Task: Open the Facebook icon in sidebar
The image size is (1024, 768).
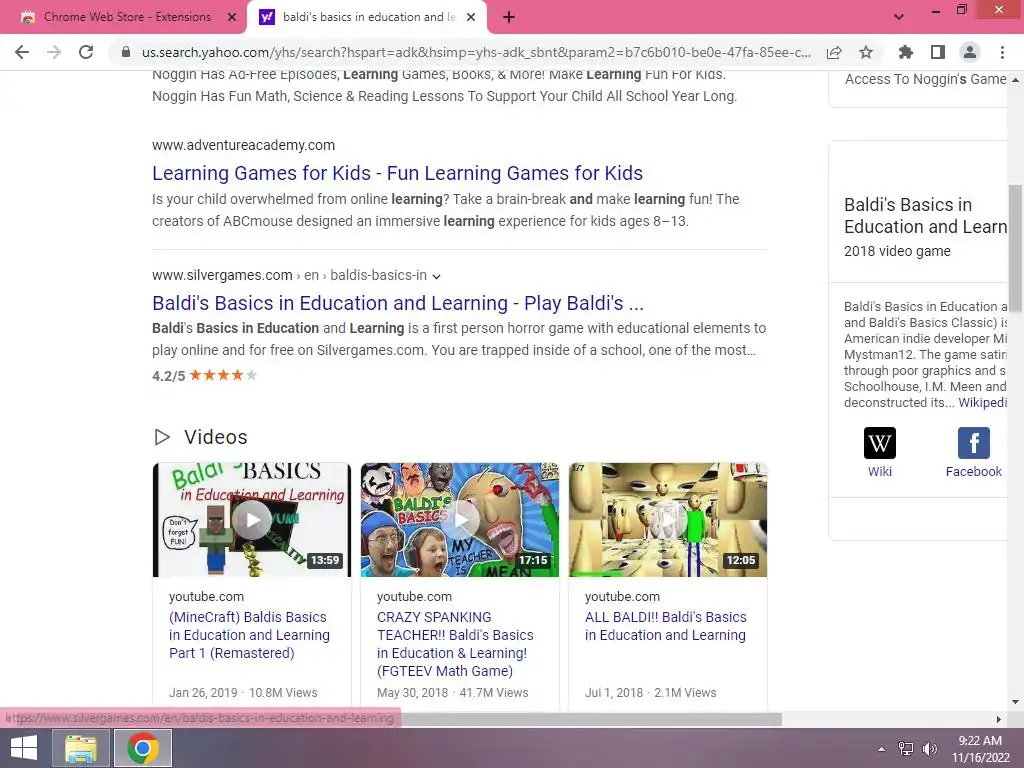Action: (x=974, y=443)
